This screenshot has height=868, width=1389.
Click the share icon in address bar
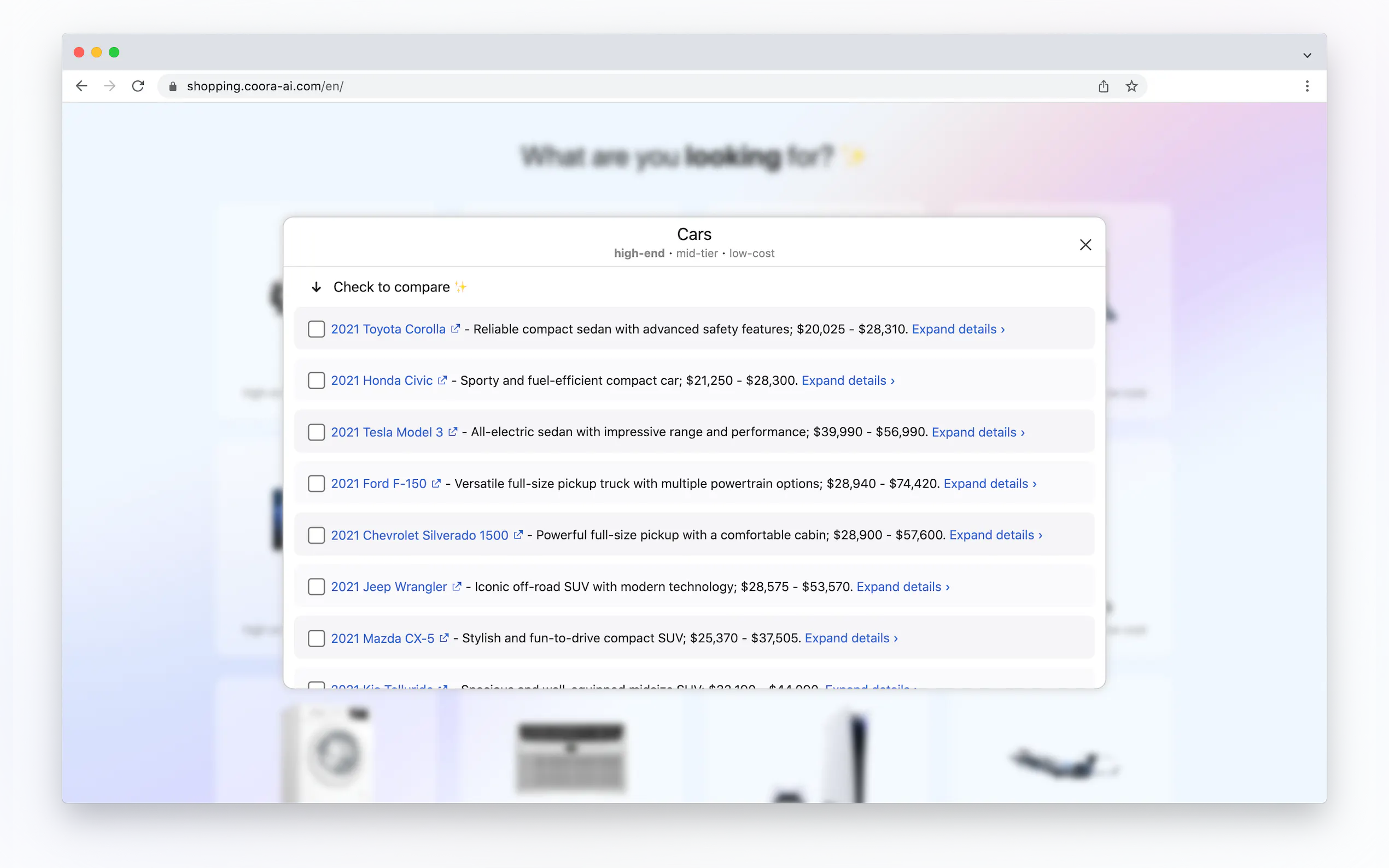click(1103, 86)
